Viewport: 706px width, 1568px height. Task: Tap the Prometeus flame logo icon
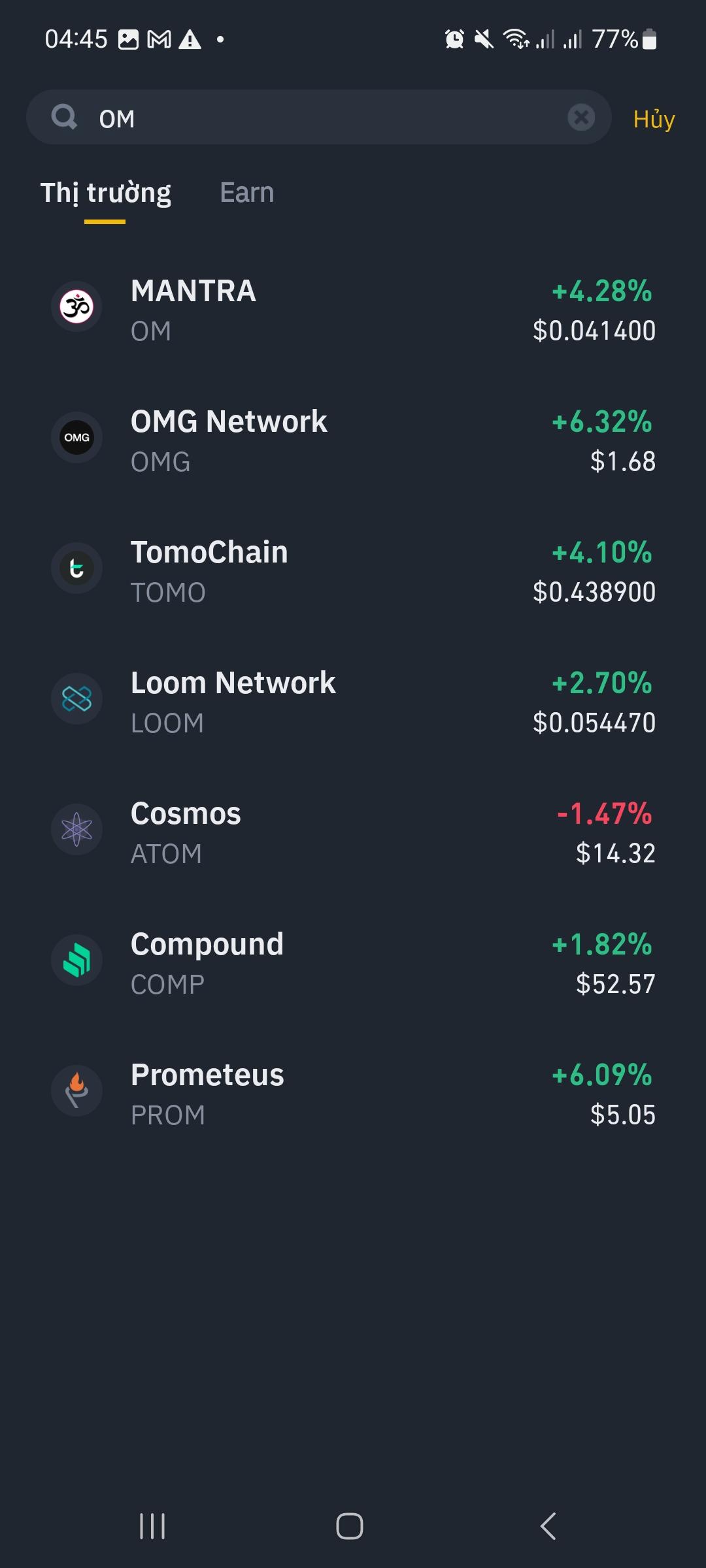76,1090
